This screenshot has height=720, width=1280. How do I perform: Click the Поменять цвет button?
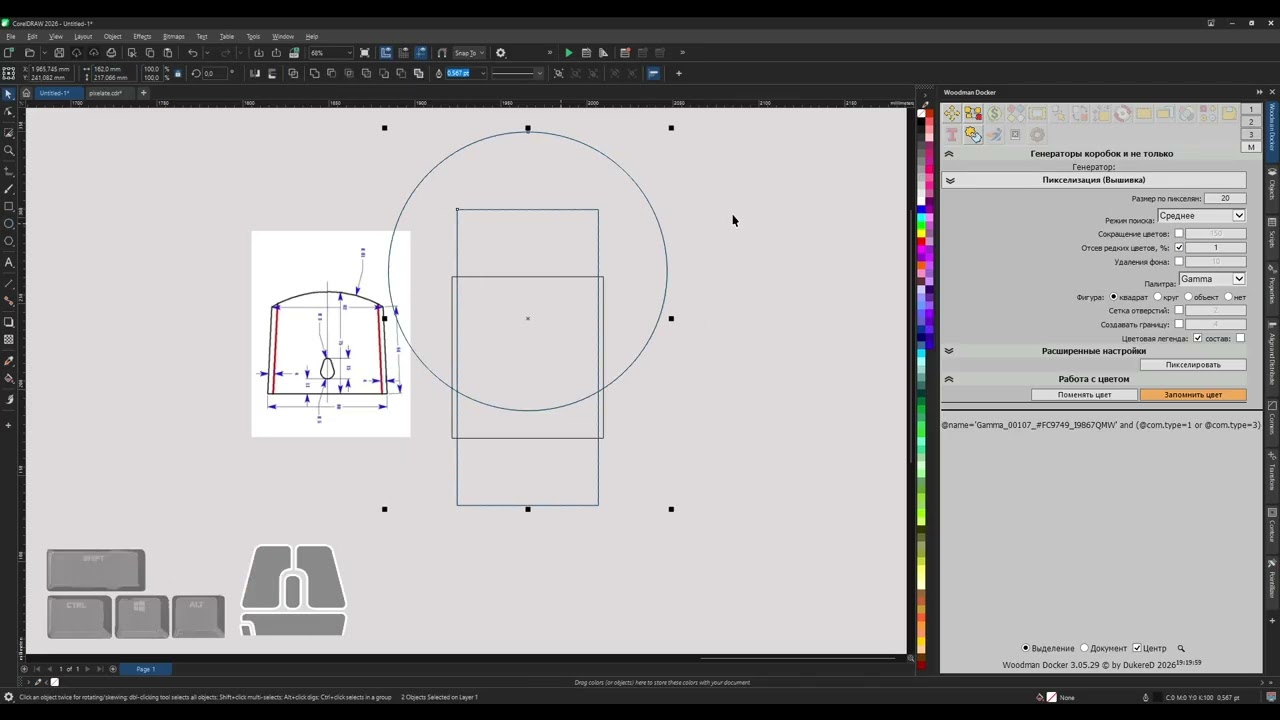point(1085,395)
